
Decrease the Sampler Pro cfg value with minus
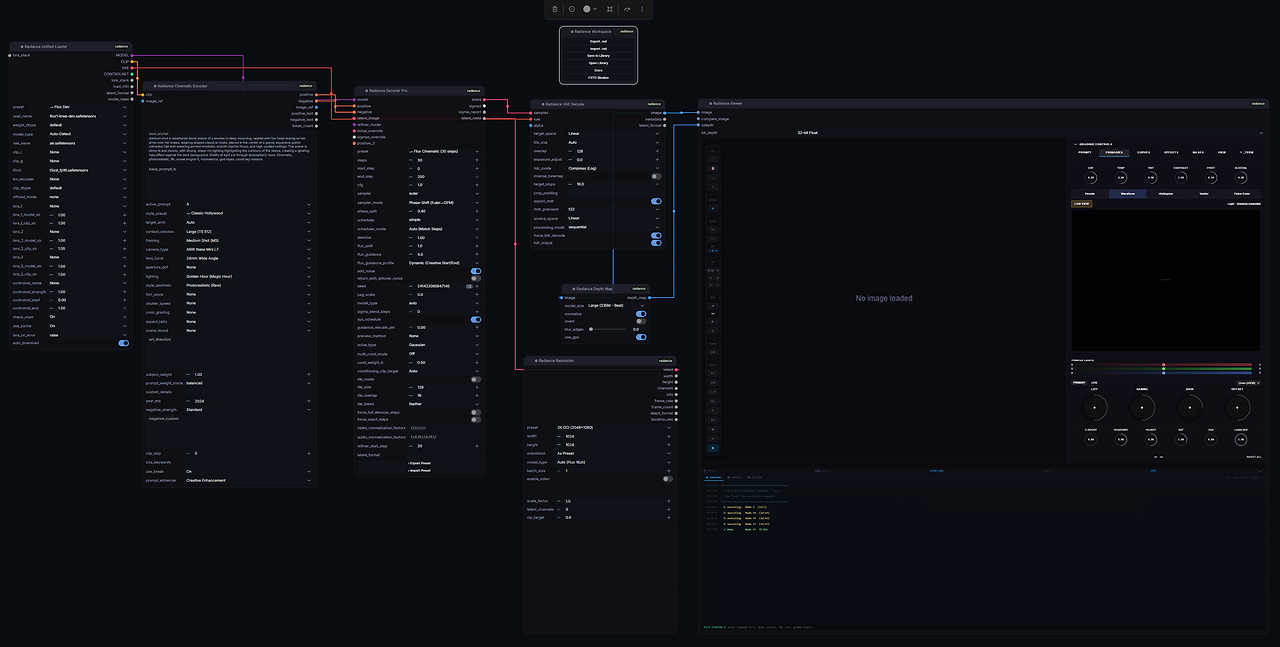pos(411,185)
